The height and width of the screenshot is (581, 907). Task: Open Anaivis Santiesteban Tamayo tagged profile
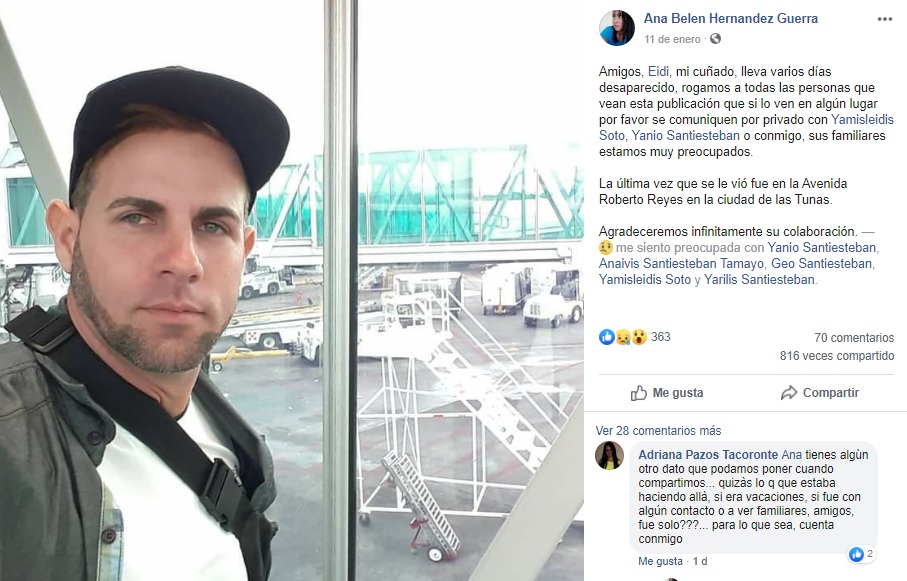pyautogui.click(x=681, y=263)
